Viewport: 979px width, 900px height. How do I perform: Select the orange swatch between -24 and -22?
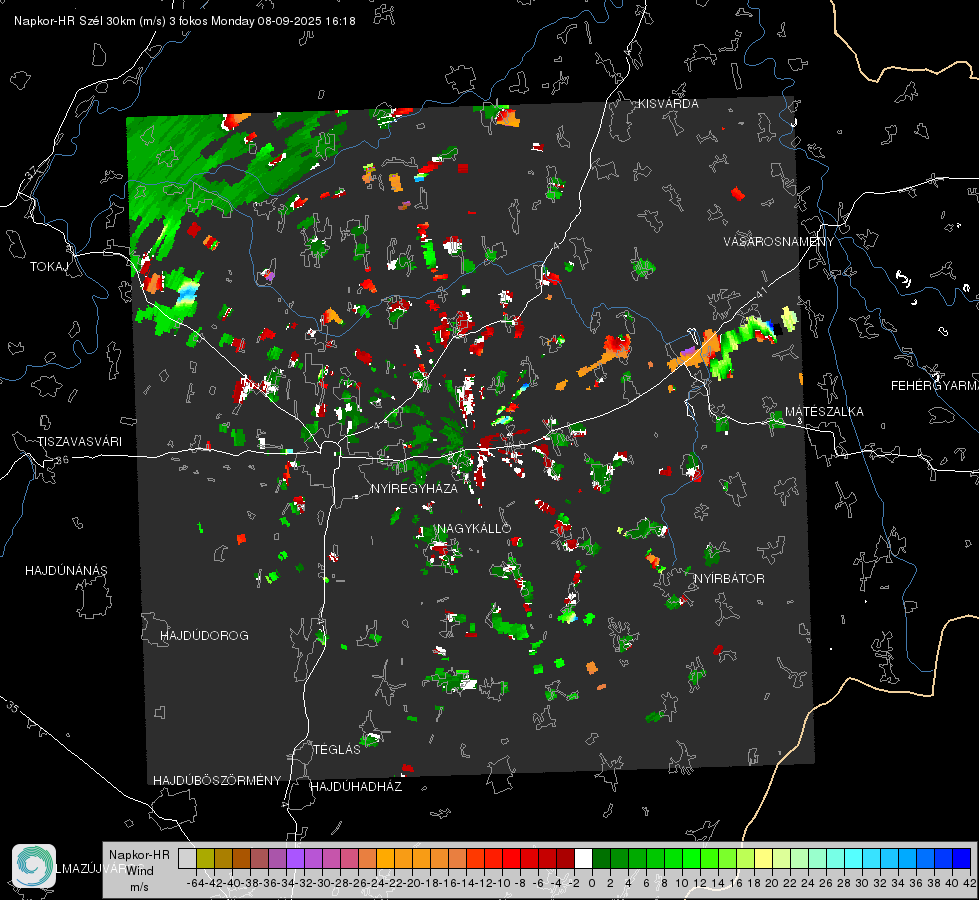[385, 858]
